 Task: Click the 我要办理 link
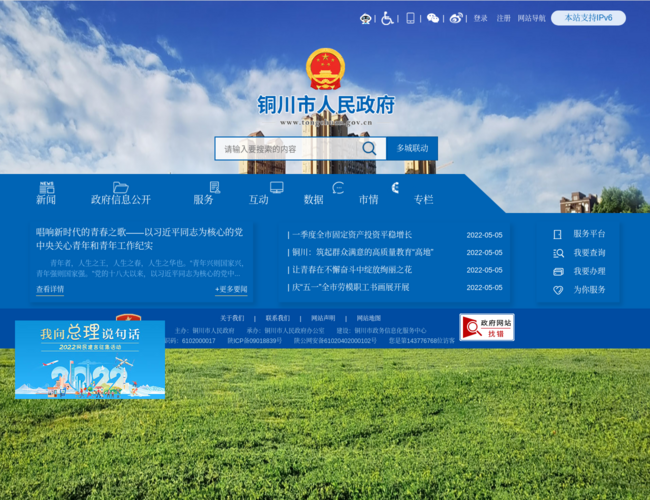[589, 272]
